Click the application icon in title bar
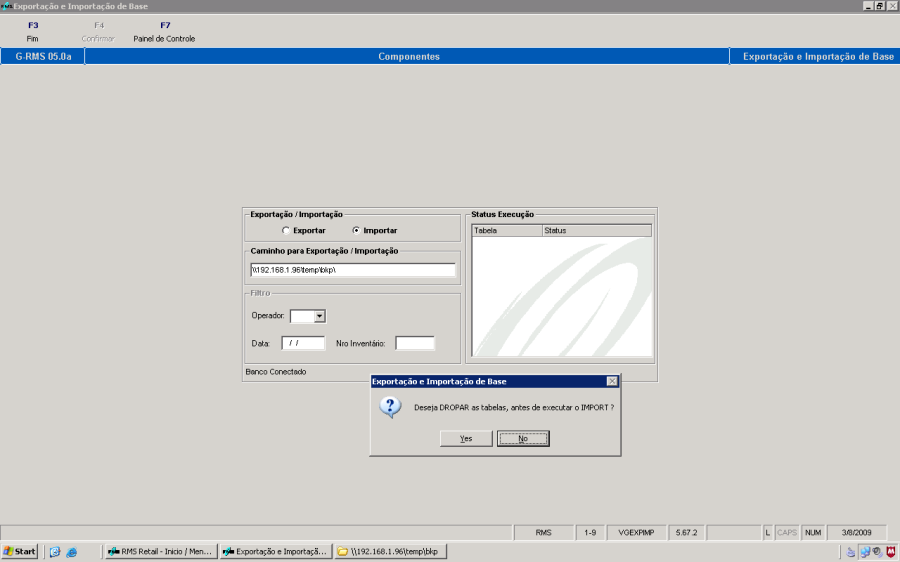The height and width of the screenshot is (562, 900). [x=6, y=6]
